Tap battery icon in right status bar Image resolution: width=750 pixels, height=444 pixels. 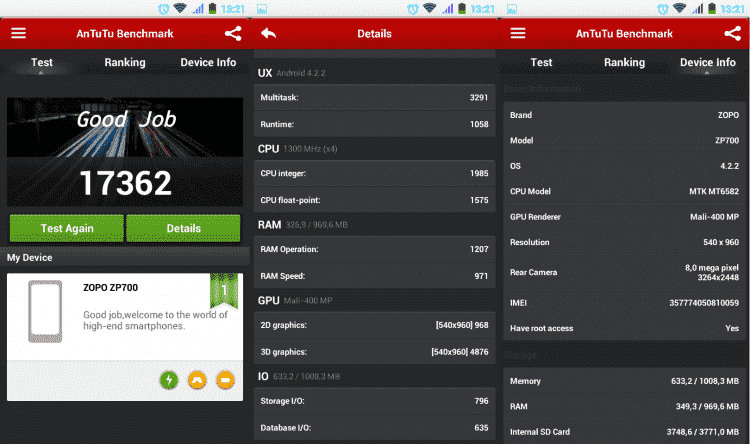pyautogui.click(x=712, y=9)
